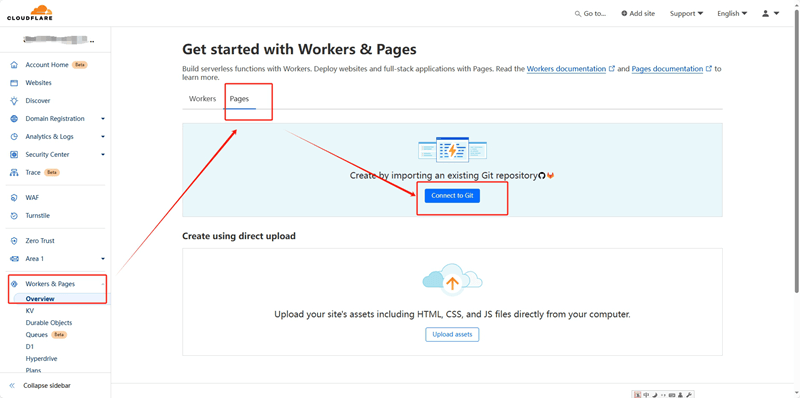Click the Zero Trust icon
Image resolution: width=800 pixels, height=398 pixels.
tap(14, 241)
